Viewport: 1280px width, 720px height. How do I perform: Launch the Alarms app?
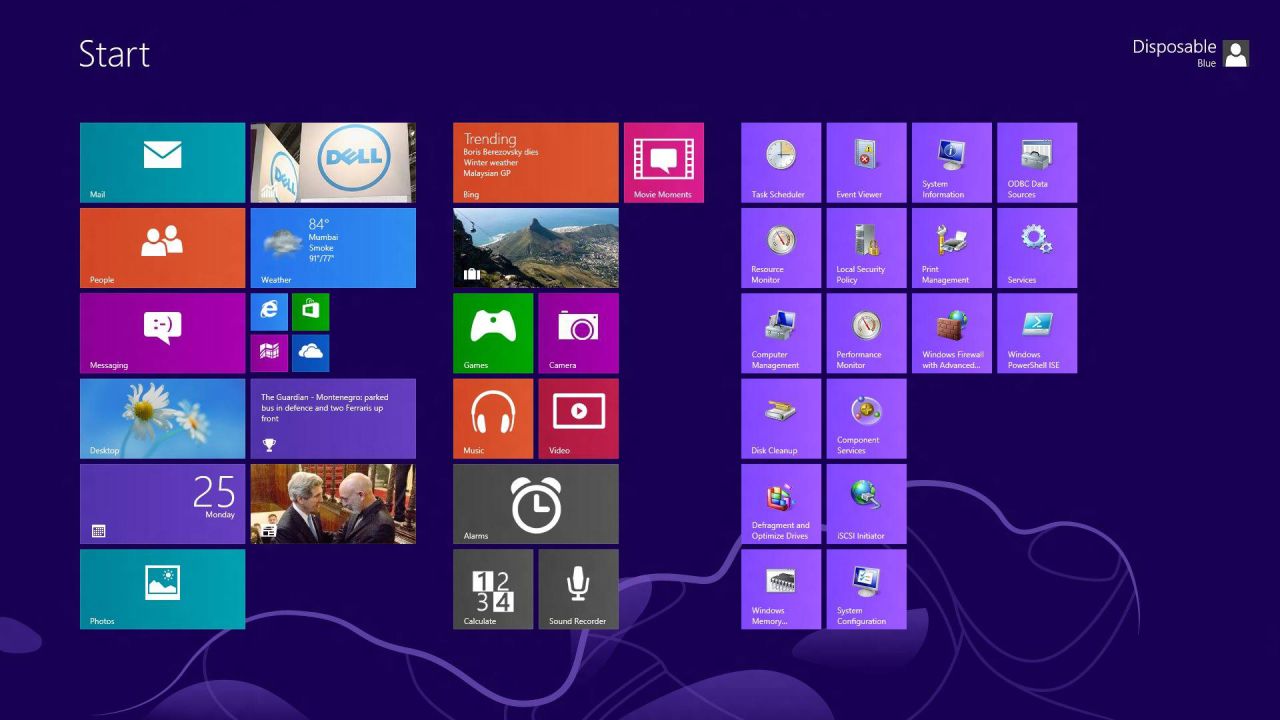click(x=536, y=503)
